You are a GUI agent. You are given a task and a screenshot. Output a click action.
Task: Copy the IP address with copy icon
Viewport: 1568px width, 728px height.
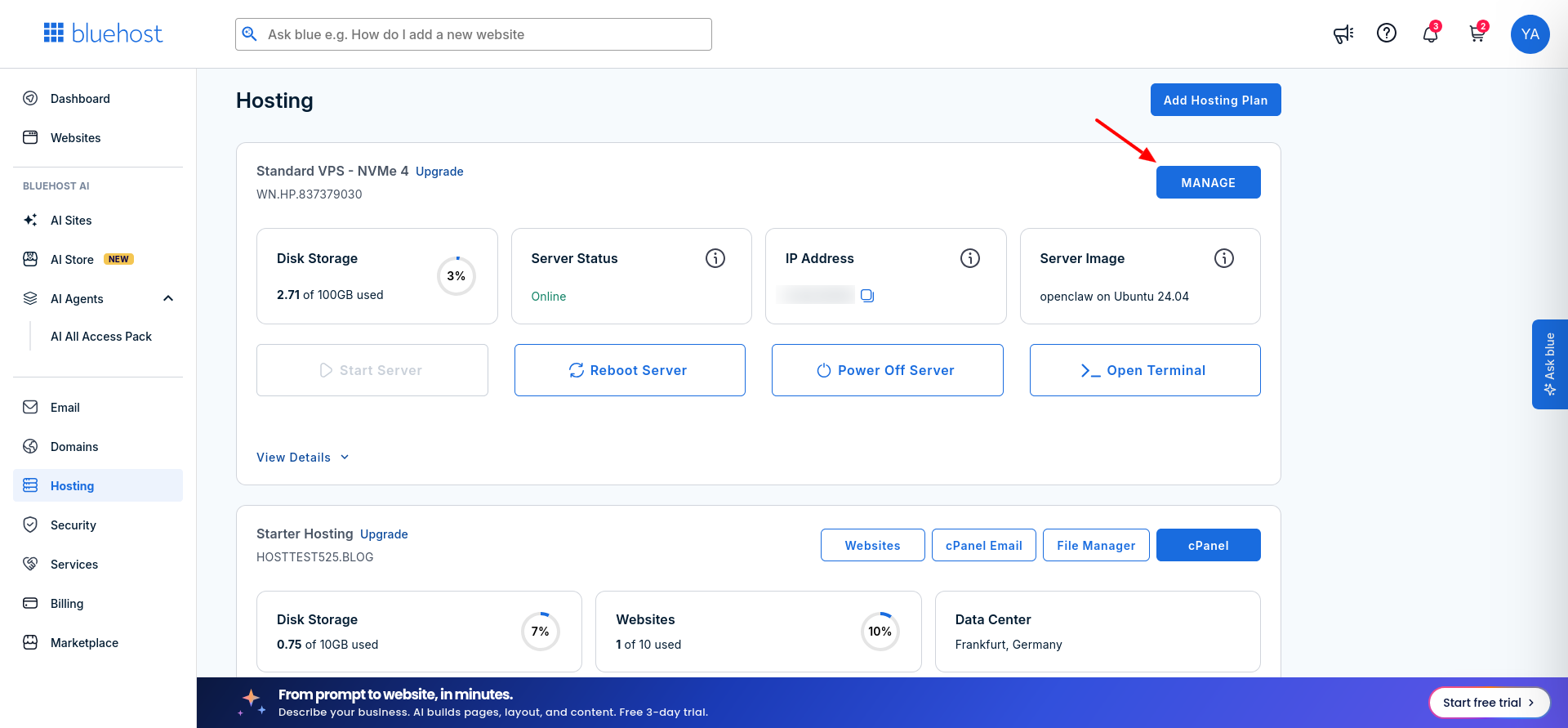(867, 296)
